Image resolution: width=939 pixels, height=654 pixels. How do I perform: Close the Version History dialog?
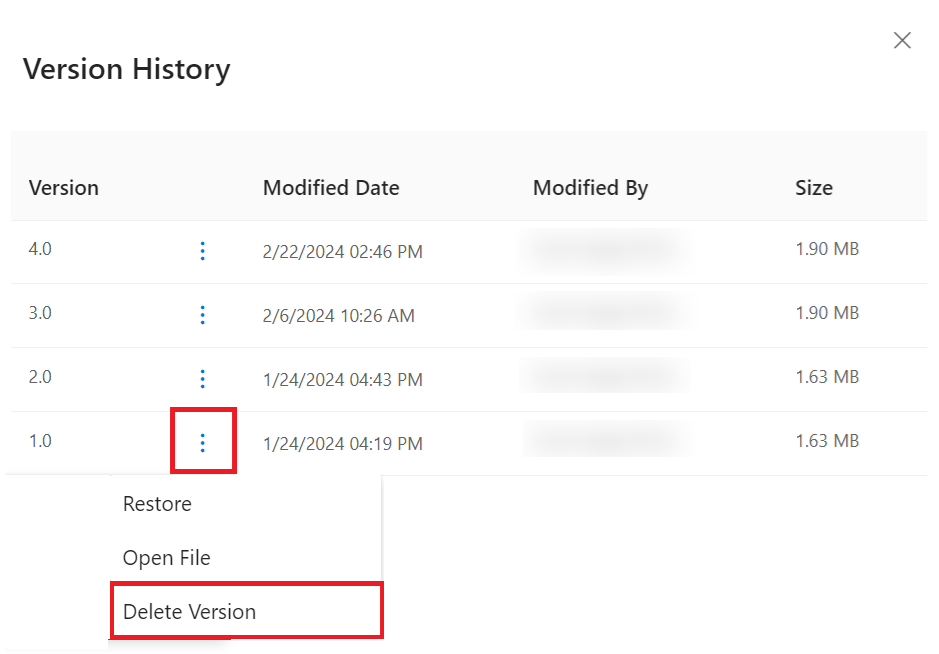click(902, 40)
